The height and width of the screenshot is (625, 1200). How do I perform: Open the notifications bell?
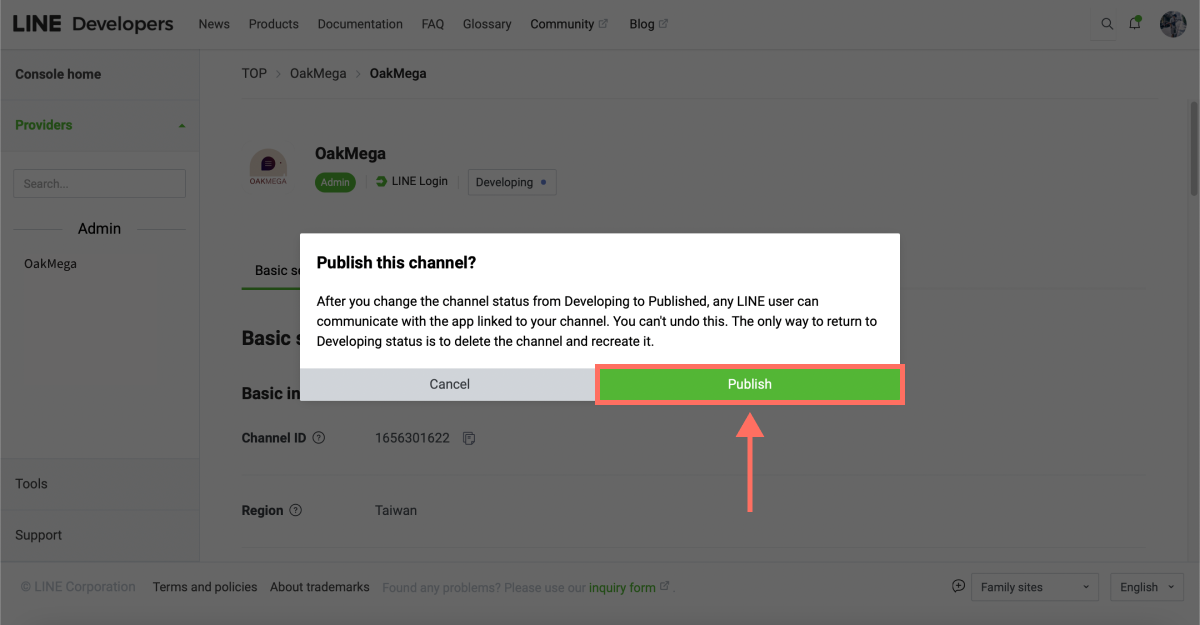coord(1135,24)
